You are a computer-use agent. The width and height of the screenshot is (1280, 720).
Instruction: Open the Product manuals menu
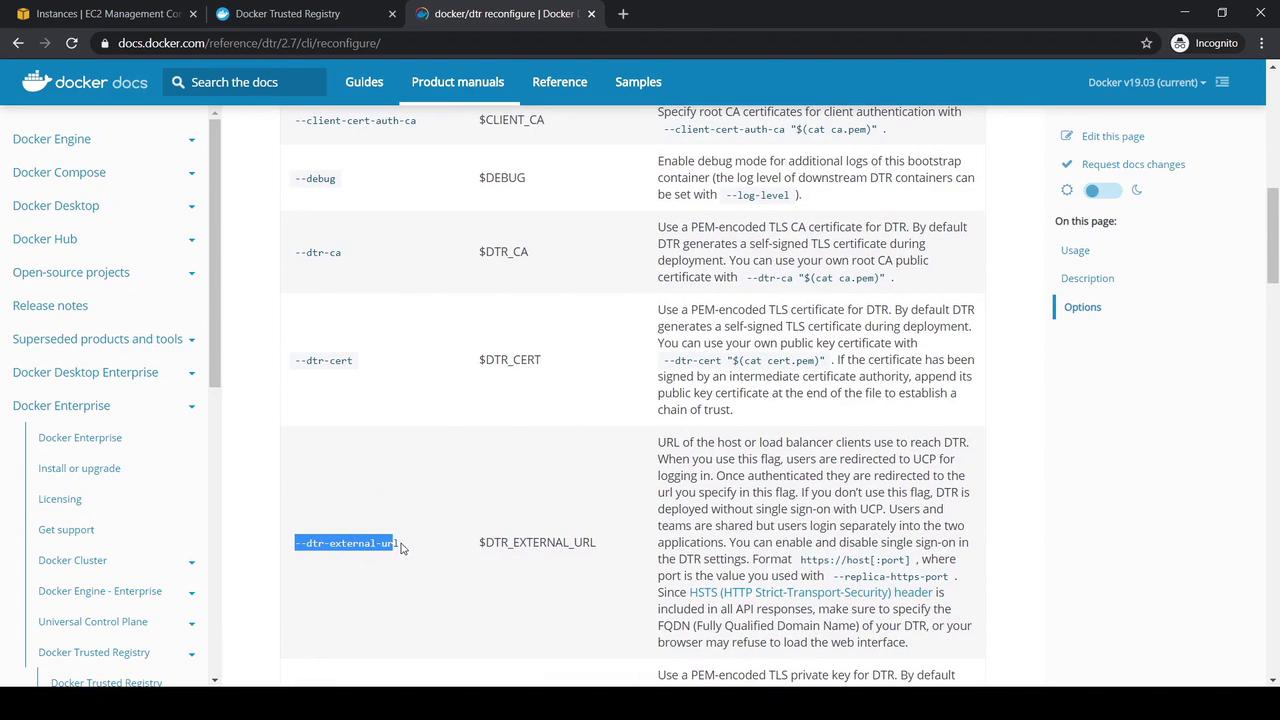[x=457, y=82]
